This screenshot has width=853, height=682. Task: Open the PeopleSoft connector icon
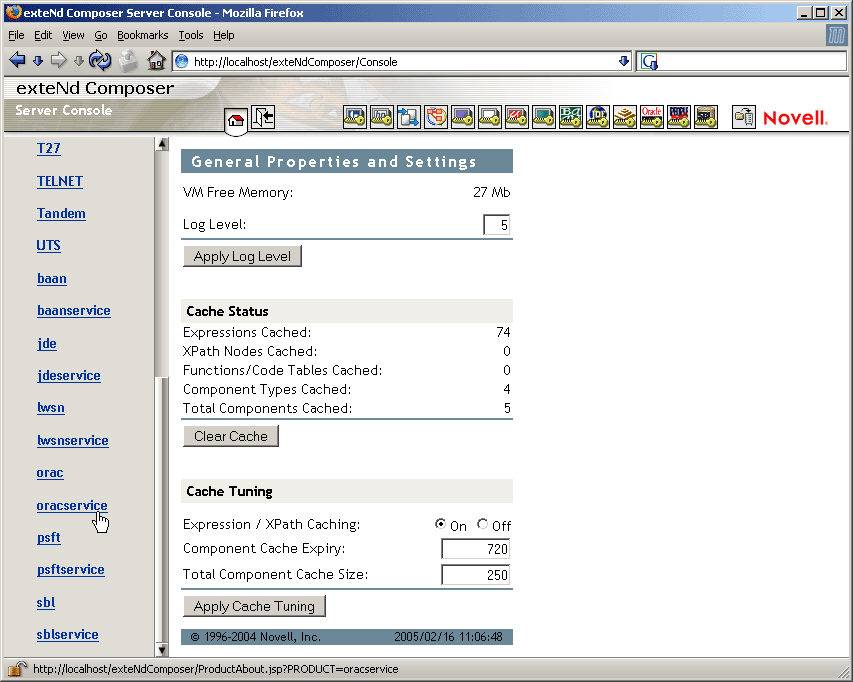pyautogui.click(x=678, y=117)
